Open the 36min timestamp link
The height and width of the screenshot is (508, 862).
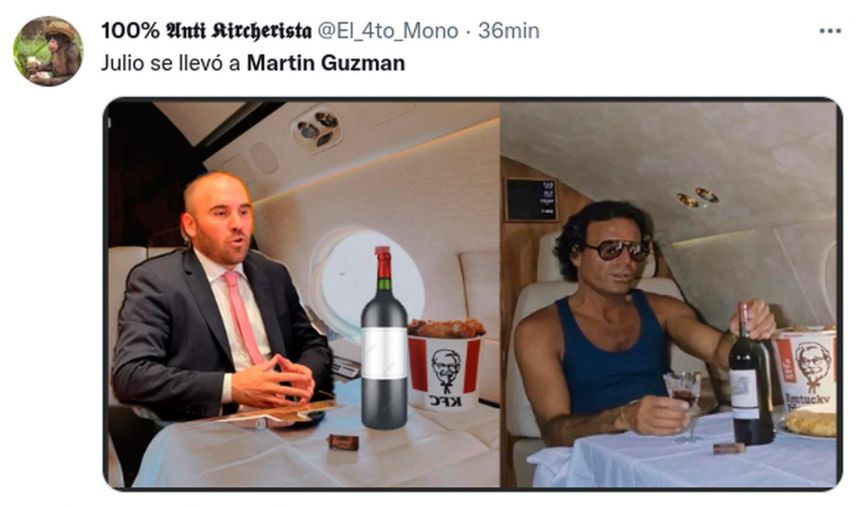pos(509,31)
